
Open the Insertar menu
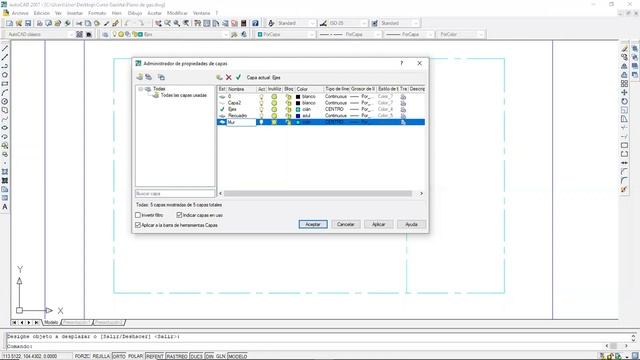pyautogui.click(x=75, y=13)
